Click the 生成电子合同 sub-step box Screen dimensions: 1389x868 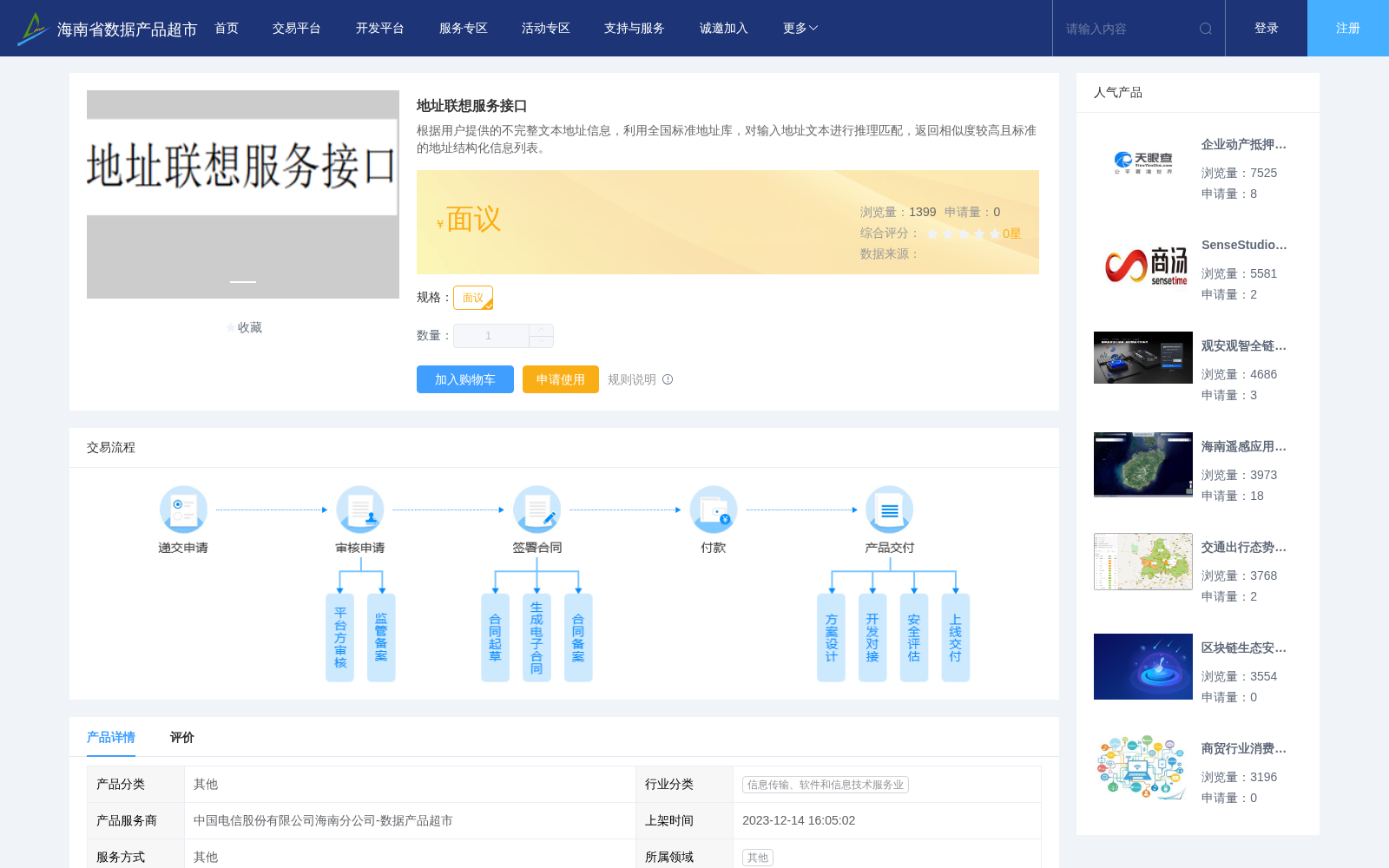[537, 638]
